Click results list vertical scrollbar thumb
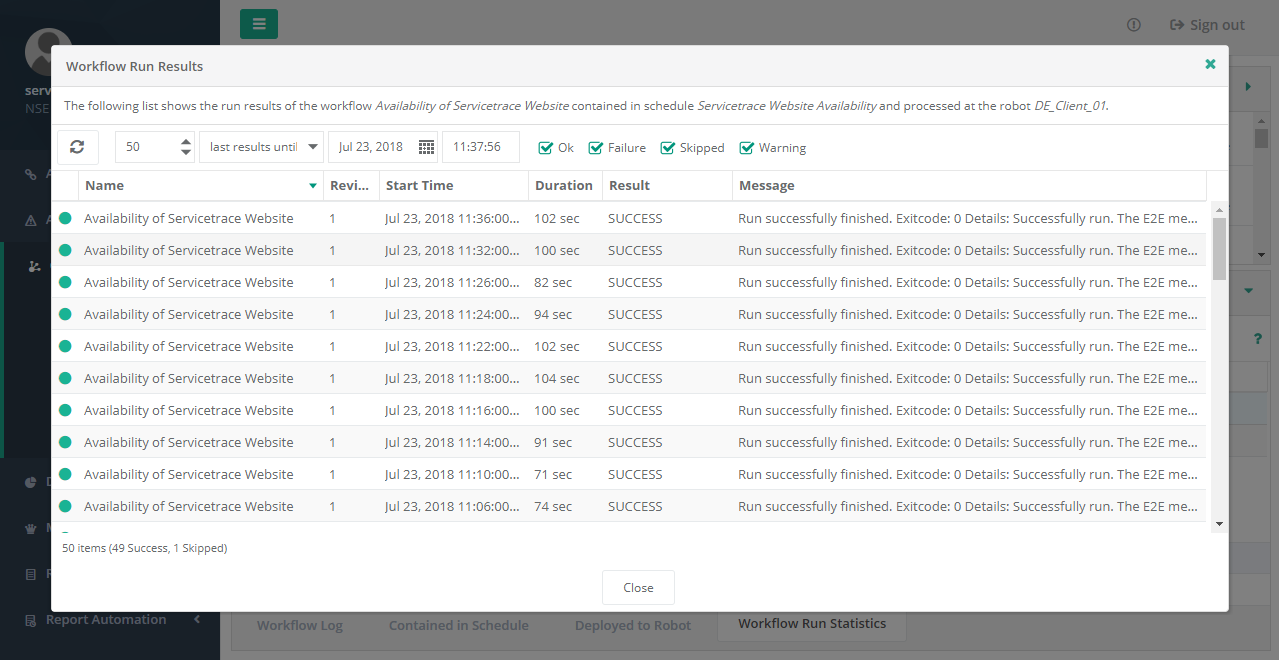Viewport: 1279px width, 660px height. tap(1219, 248)
